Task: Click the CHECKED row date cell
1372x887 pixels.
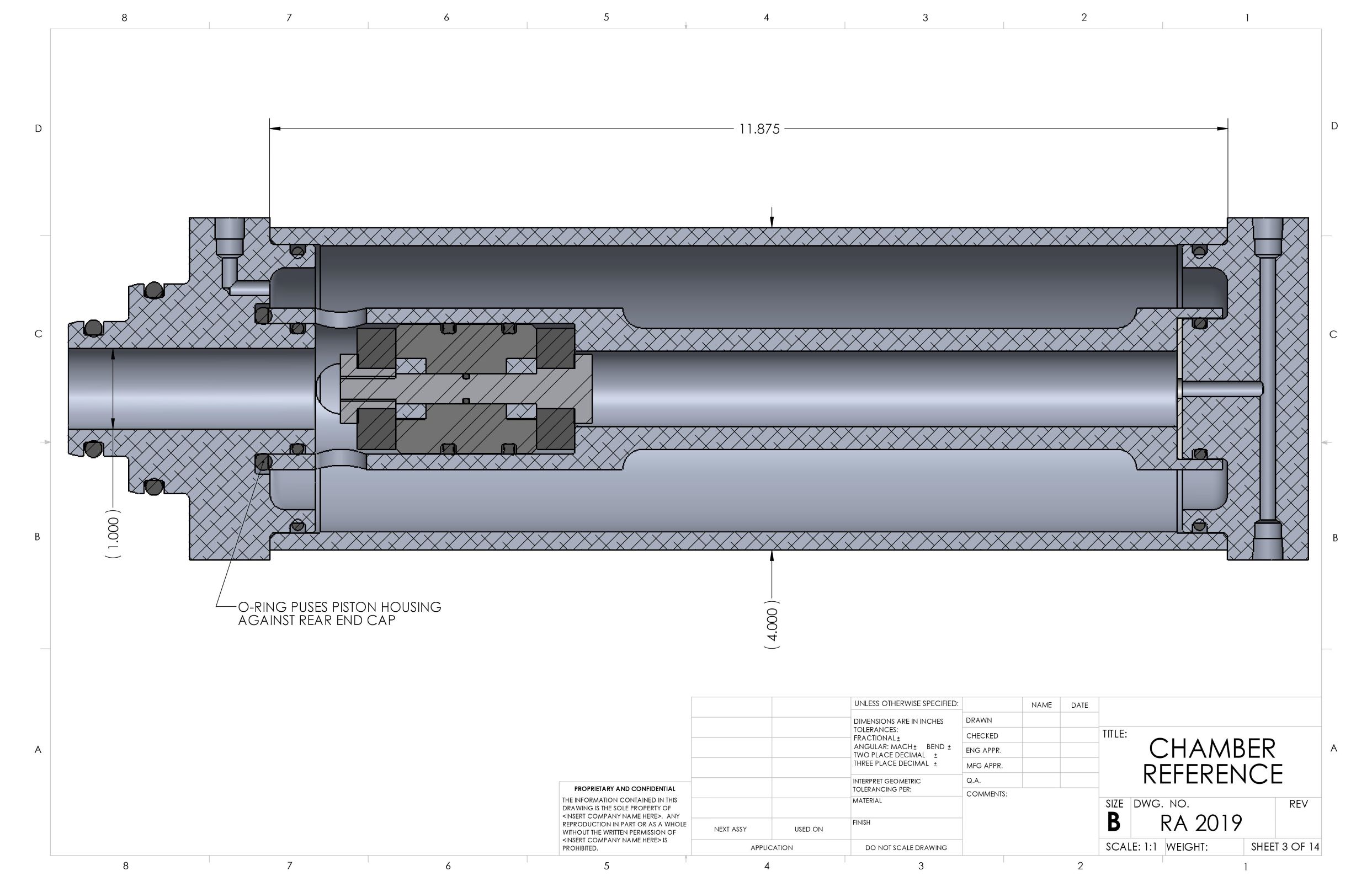Action: 1079,735
